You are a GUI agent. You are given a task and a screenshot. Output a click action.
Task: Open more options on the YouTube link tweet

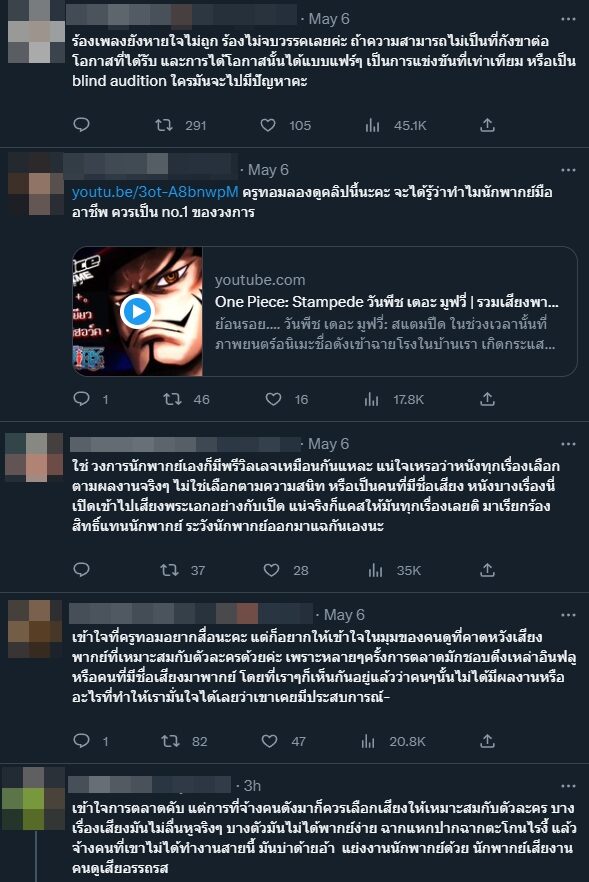[x=568, y=170]
